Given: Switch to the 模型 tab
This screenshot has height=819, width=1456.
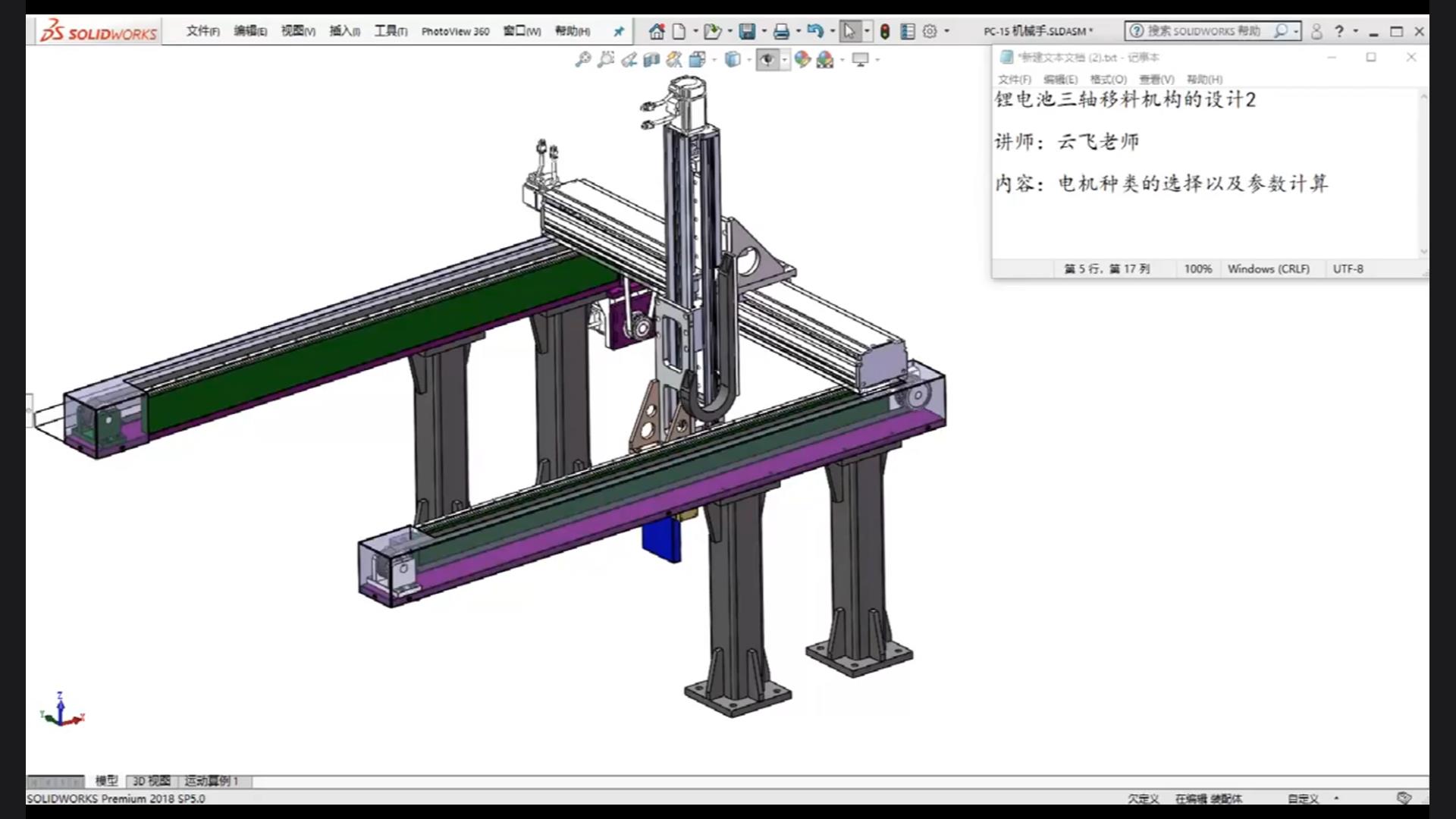Looking at the screenshot, I should [106, 780].
